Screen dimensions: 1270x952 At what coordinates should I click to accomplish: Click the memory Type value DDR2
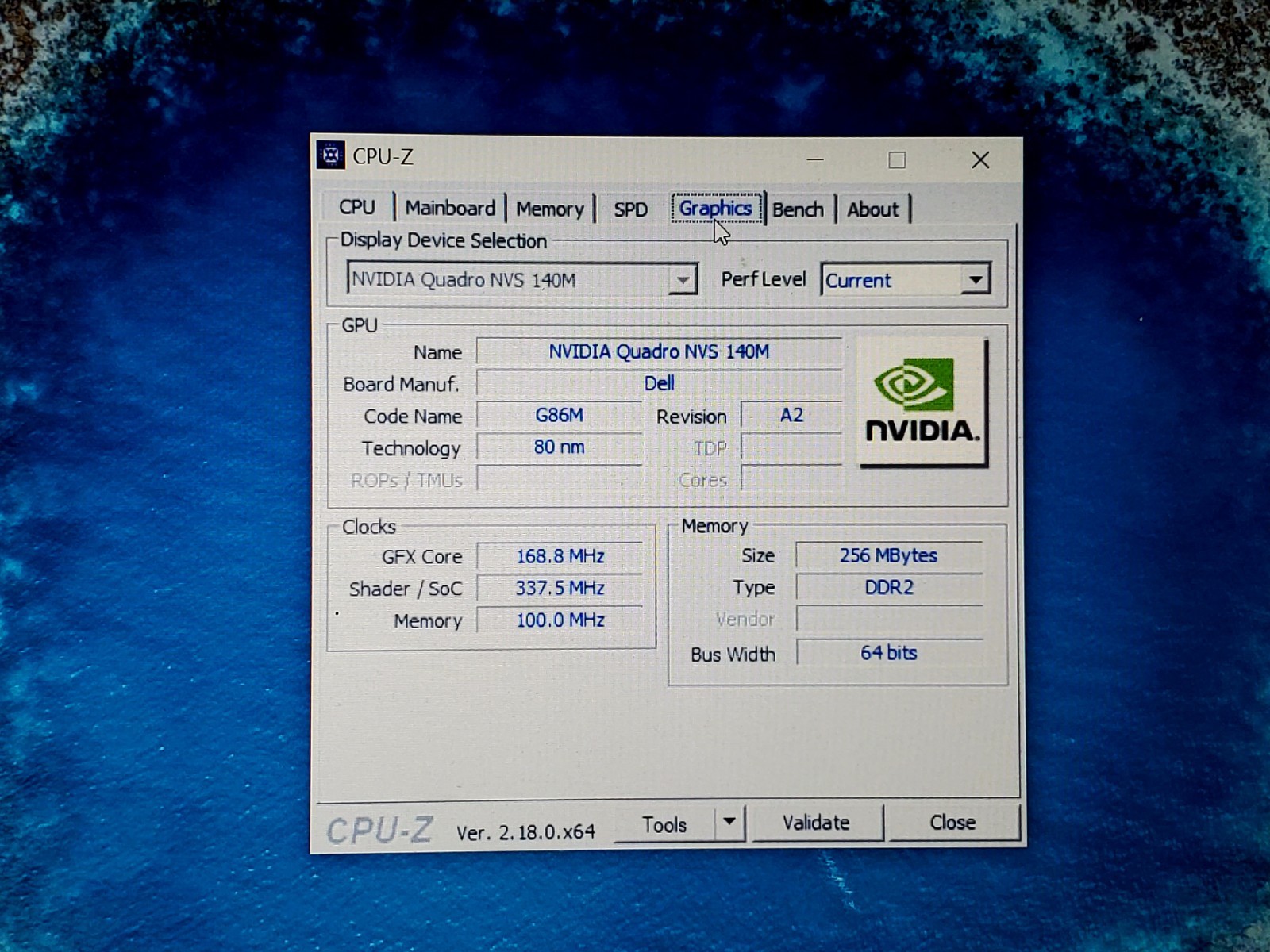point(889,587)
